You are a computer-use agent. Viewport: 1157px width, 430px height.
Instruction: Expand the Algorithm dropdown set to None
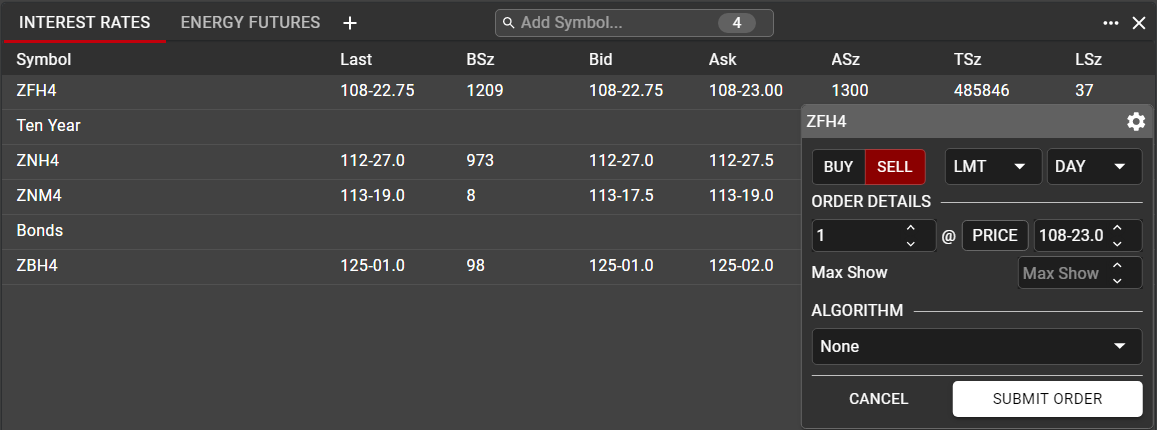(x=976, y=347)
